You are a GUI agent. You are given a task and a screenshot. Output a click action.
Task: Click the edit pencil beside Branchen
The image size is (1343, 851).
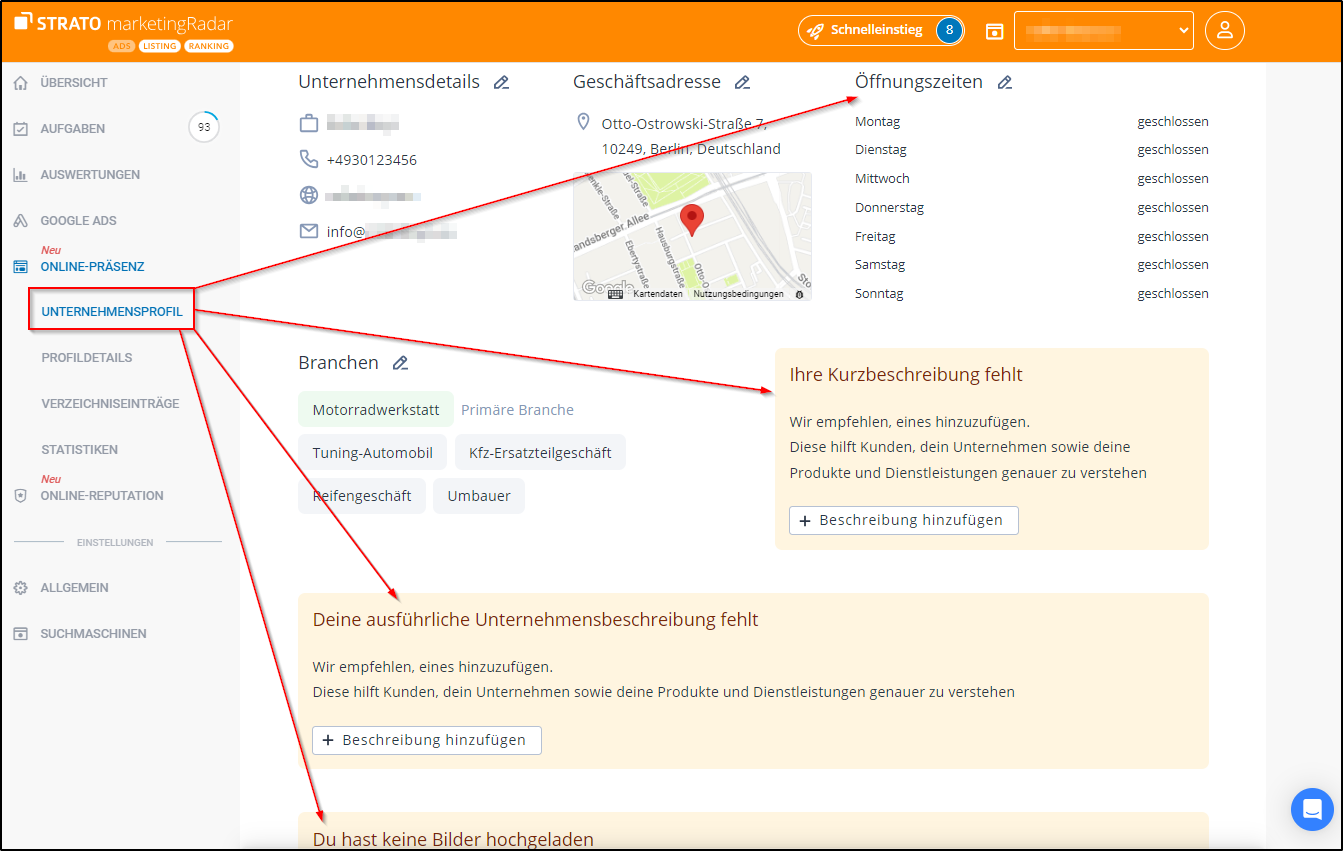tap(400, 363)
